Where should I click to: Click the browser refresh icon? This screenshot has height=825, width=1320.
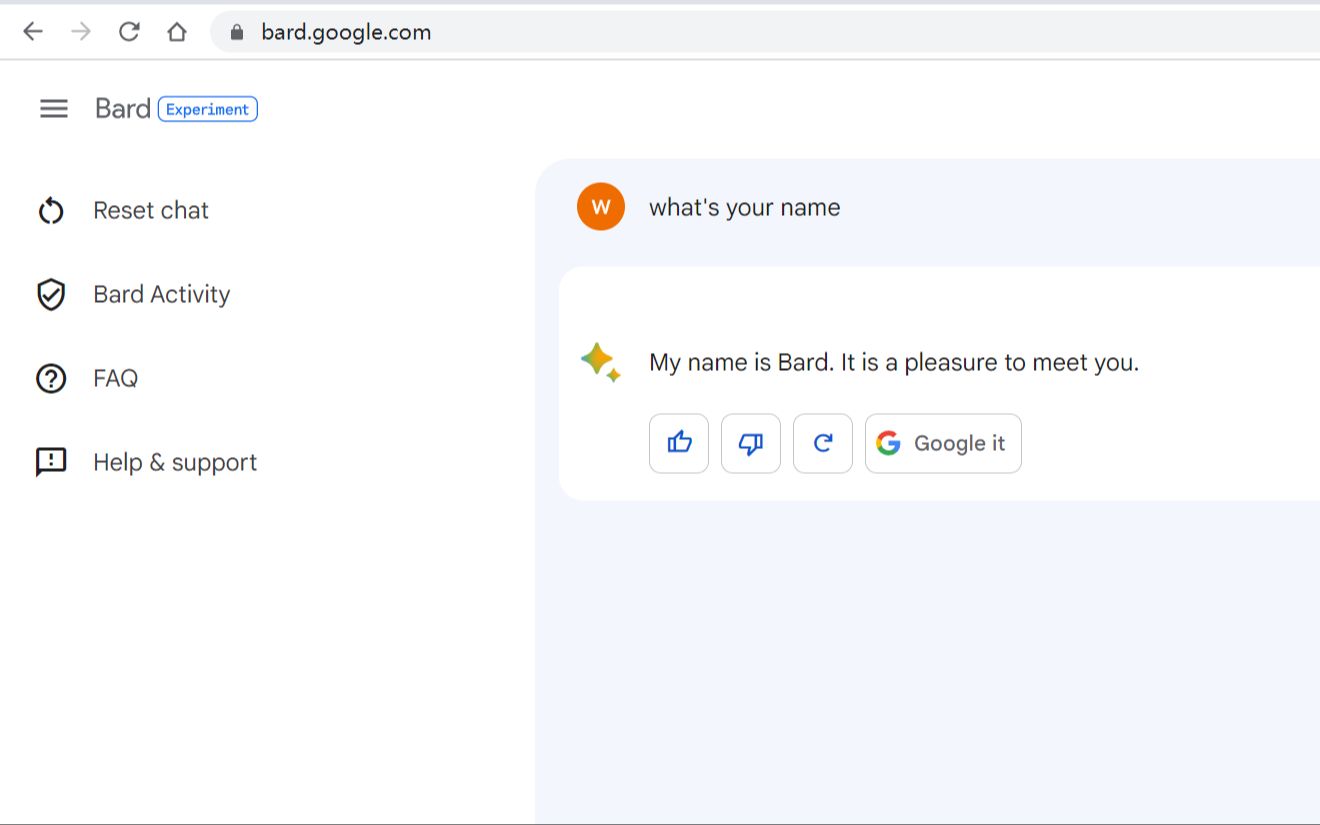(x=128, y=31)
